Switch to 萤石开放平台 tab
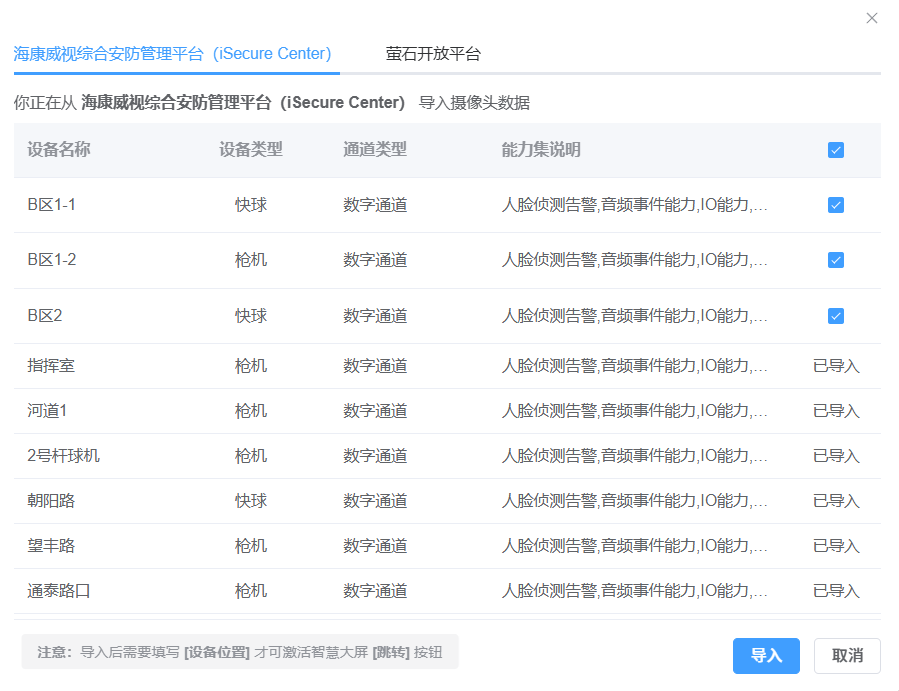 click(433, 54)
